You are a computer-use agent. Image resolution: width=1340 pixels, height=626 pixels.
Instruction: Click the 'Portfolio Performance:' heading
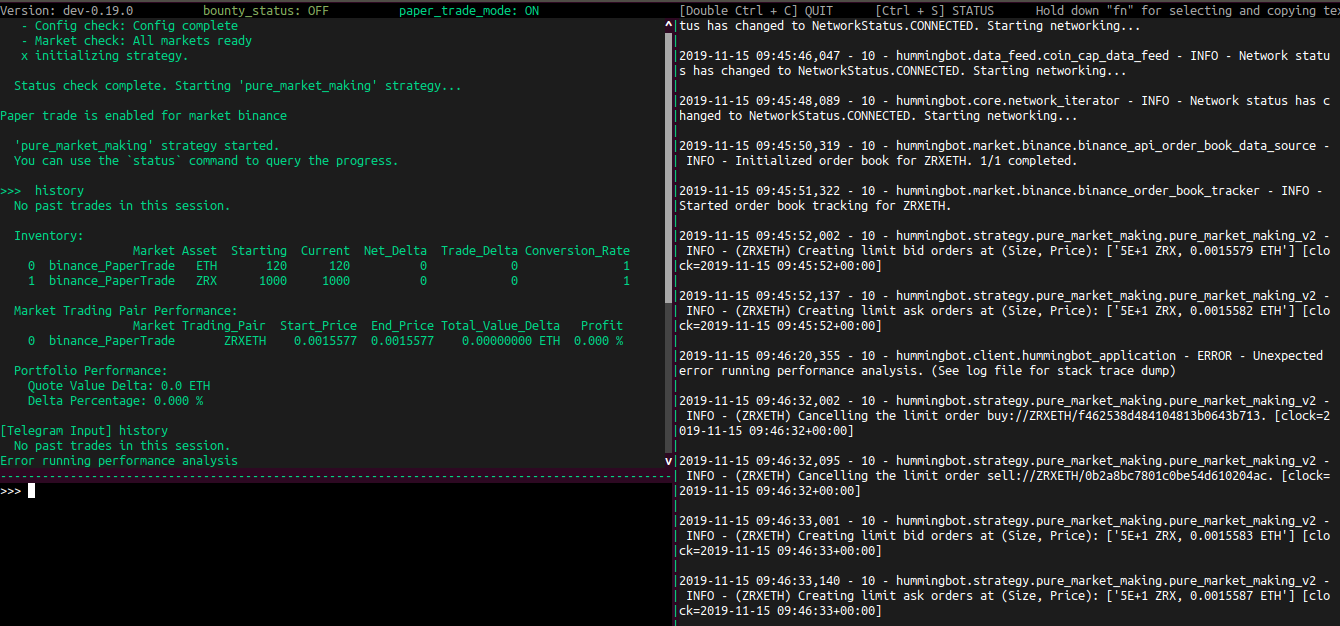click(x=91, y=371)
